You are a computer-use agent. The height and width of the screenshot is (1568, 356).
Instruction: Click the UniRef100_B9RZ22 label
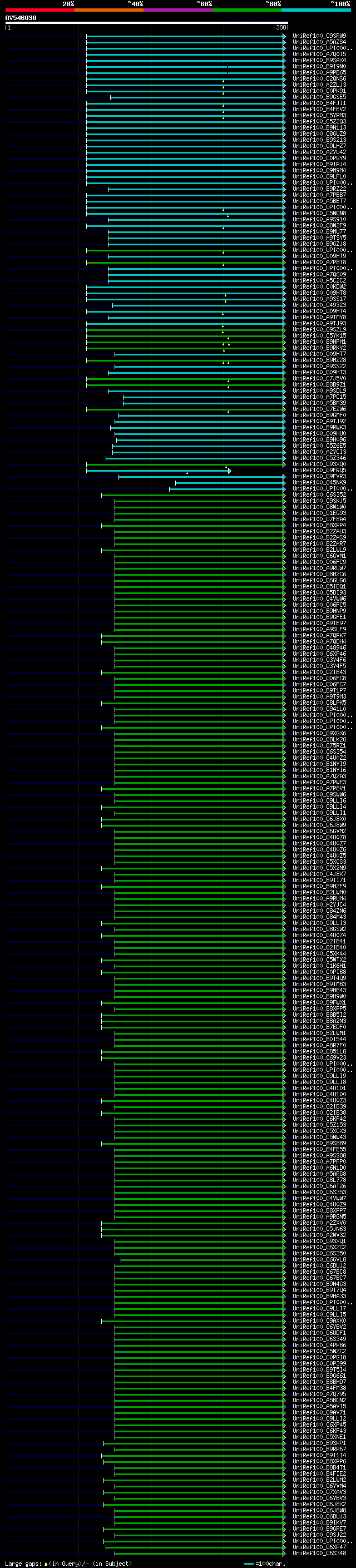pyautogui.click(x=319, y=189)
